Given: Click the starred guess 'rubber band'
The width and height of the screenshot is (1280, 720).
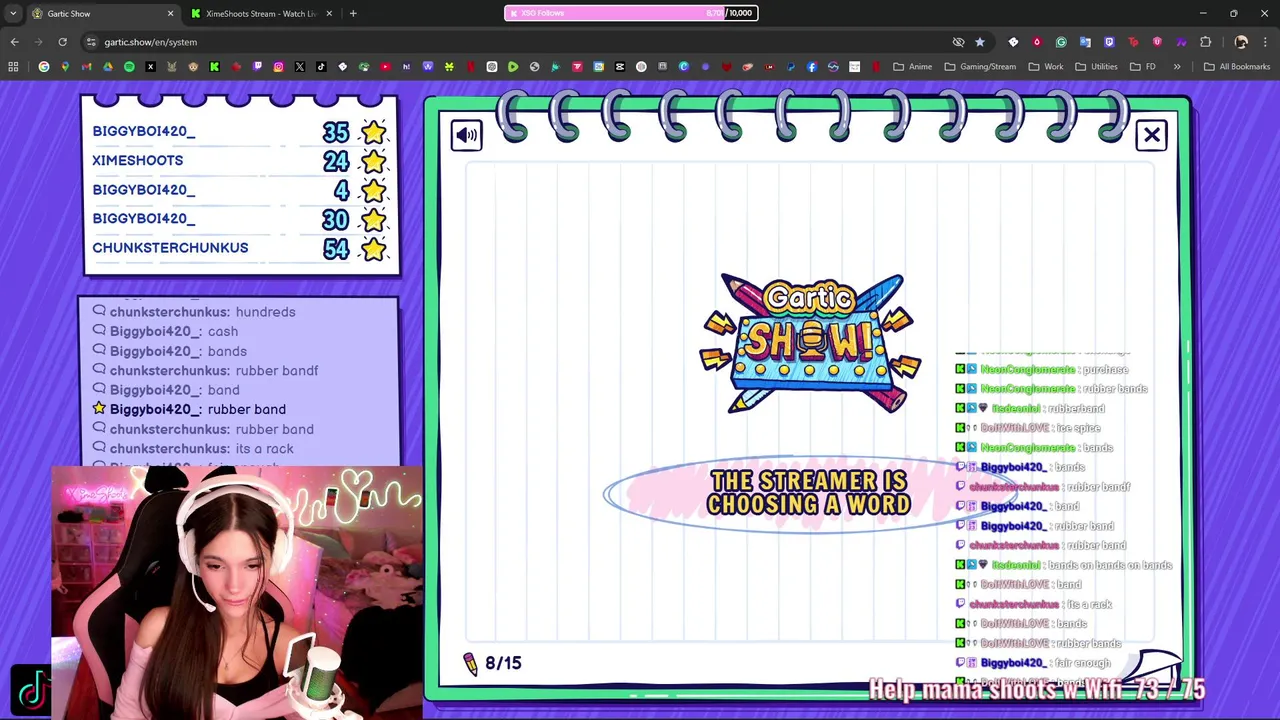Looking at the screenshot, I should pyautogui.click(x=189, y=409).
